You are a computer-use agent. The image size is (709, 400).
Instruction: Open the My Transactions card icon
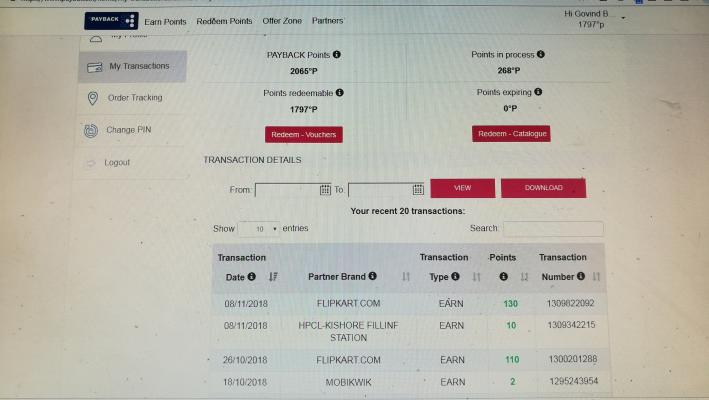point(95,67)
